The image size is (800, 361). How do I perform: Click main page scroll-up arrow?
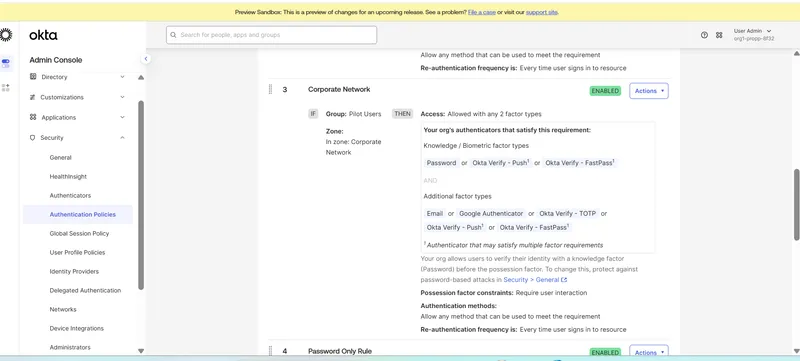(x=796, y=54)
